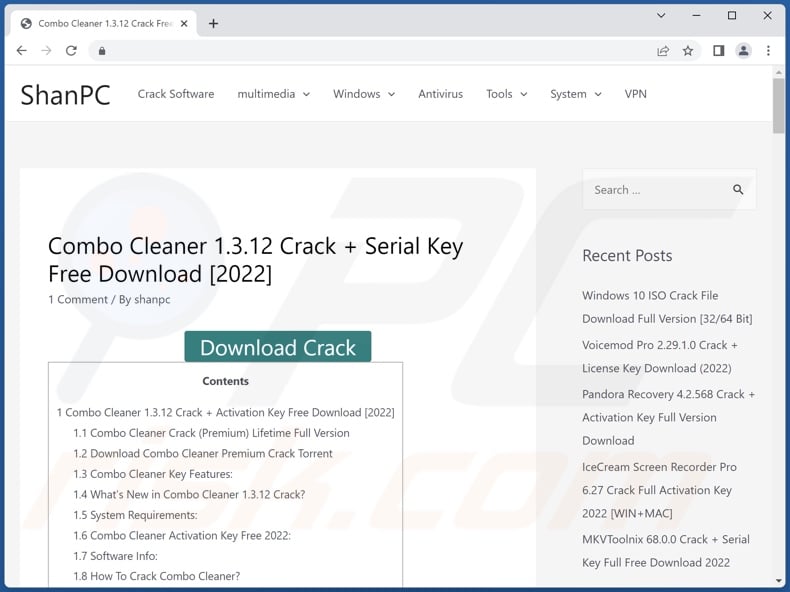The height and width of the screenshot is (592, 790).
Task: Click the article title heading
Action: point(255,260)
